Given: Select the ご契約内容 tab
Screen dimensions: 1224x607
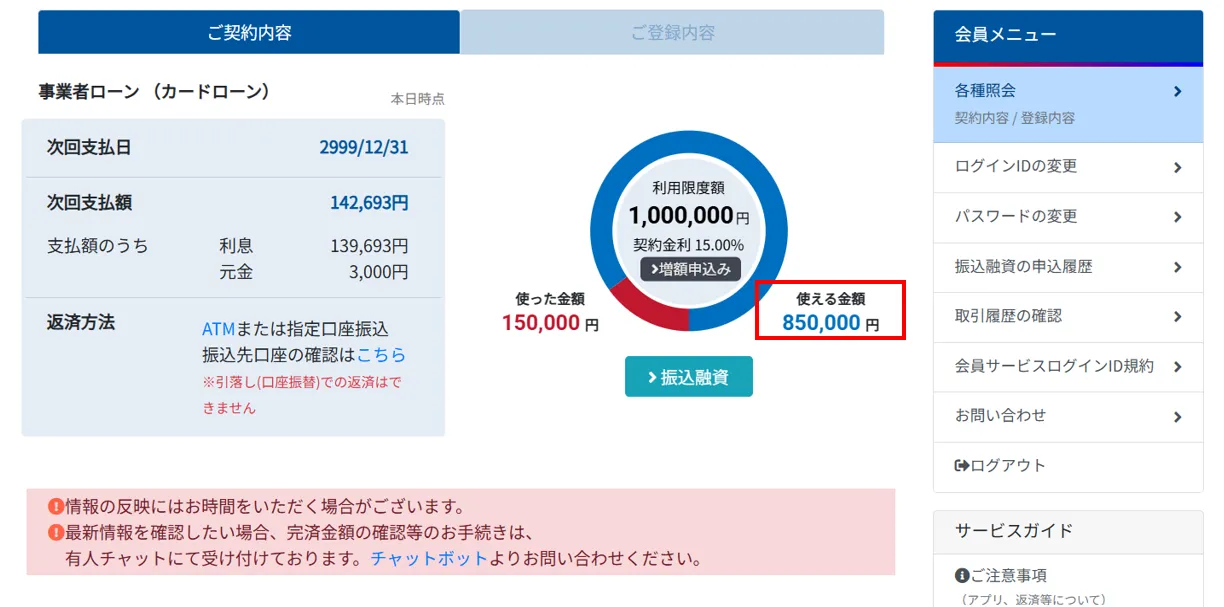Looking at the screenshot, I should 247,33.
